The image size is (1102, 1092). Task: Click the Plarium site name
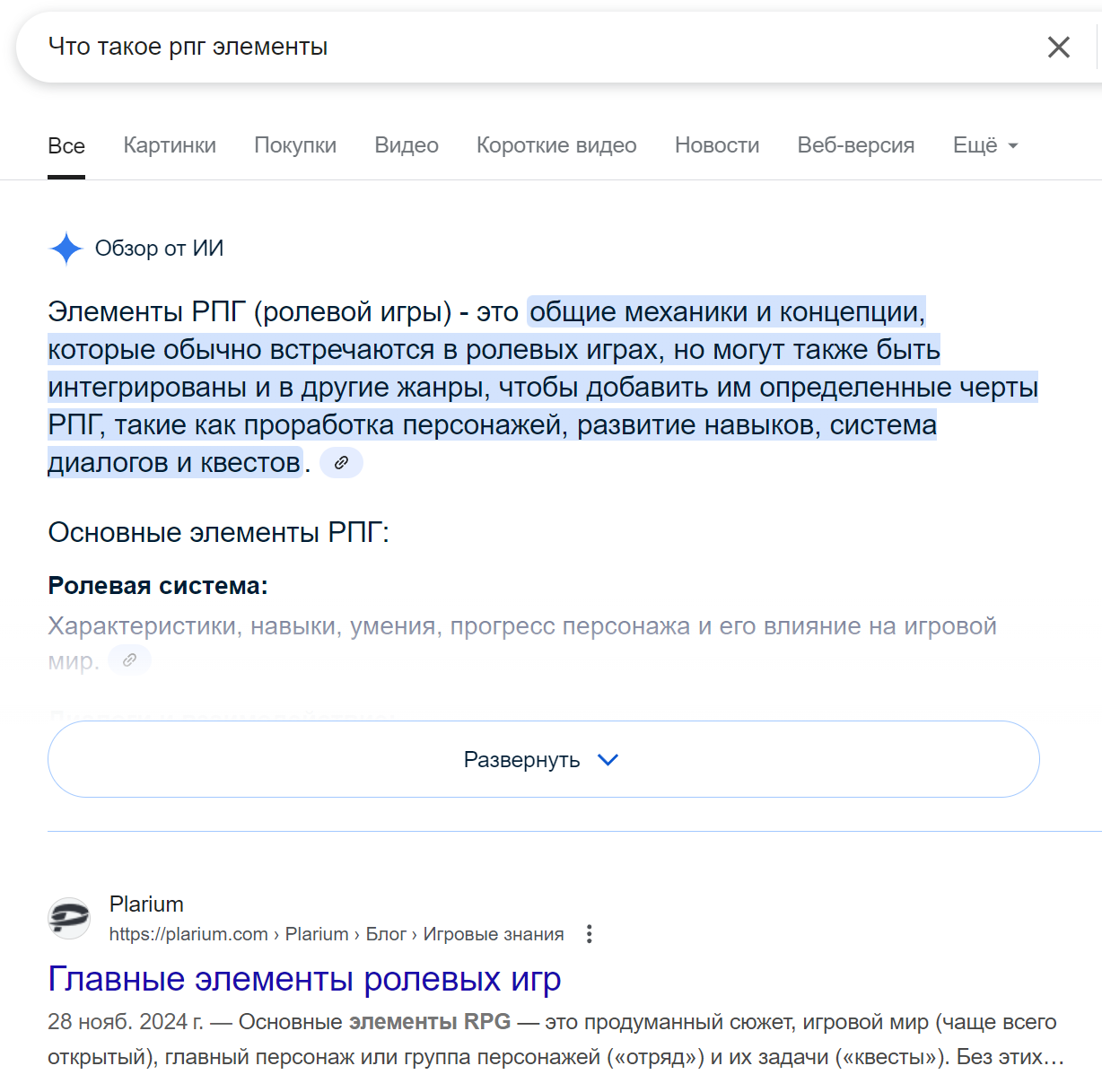coord(146,904)
